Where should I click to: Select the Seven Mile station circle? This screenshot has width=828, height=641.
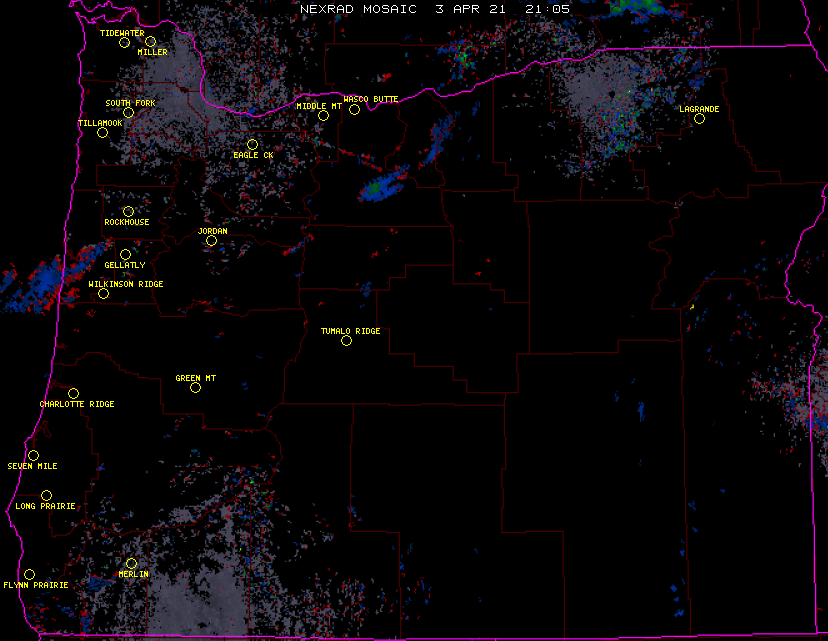tap(33, 455)
